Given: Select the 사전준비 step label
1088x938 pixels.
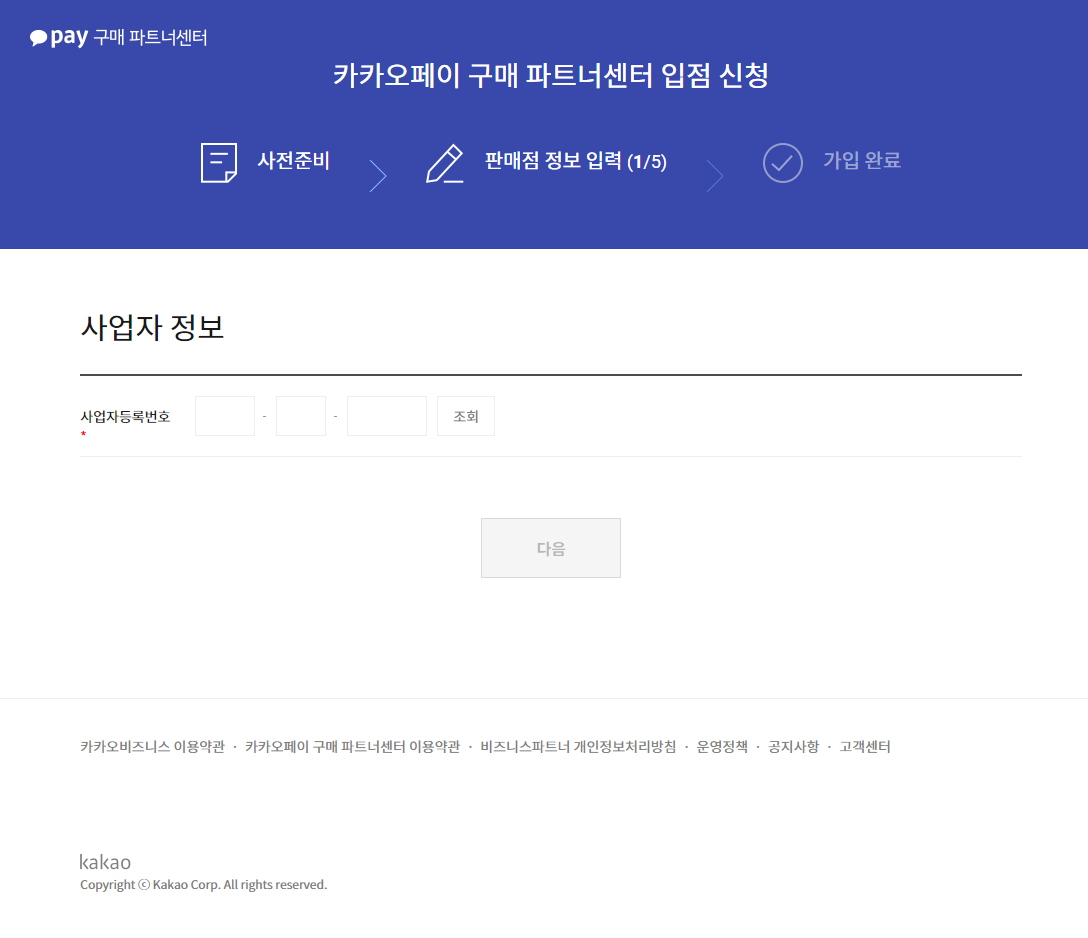Looking at the screenshot, I should tap(293, 161).
